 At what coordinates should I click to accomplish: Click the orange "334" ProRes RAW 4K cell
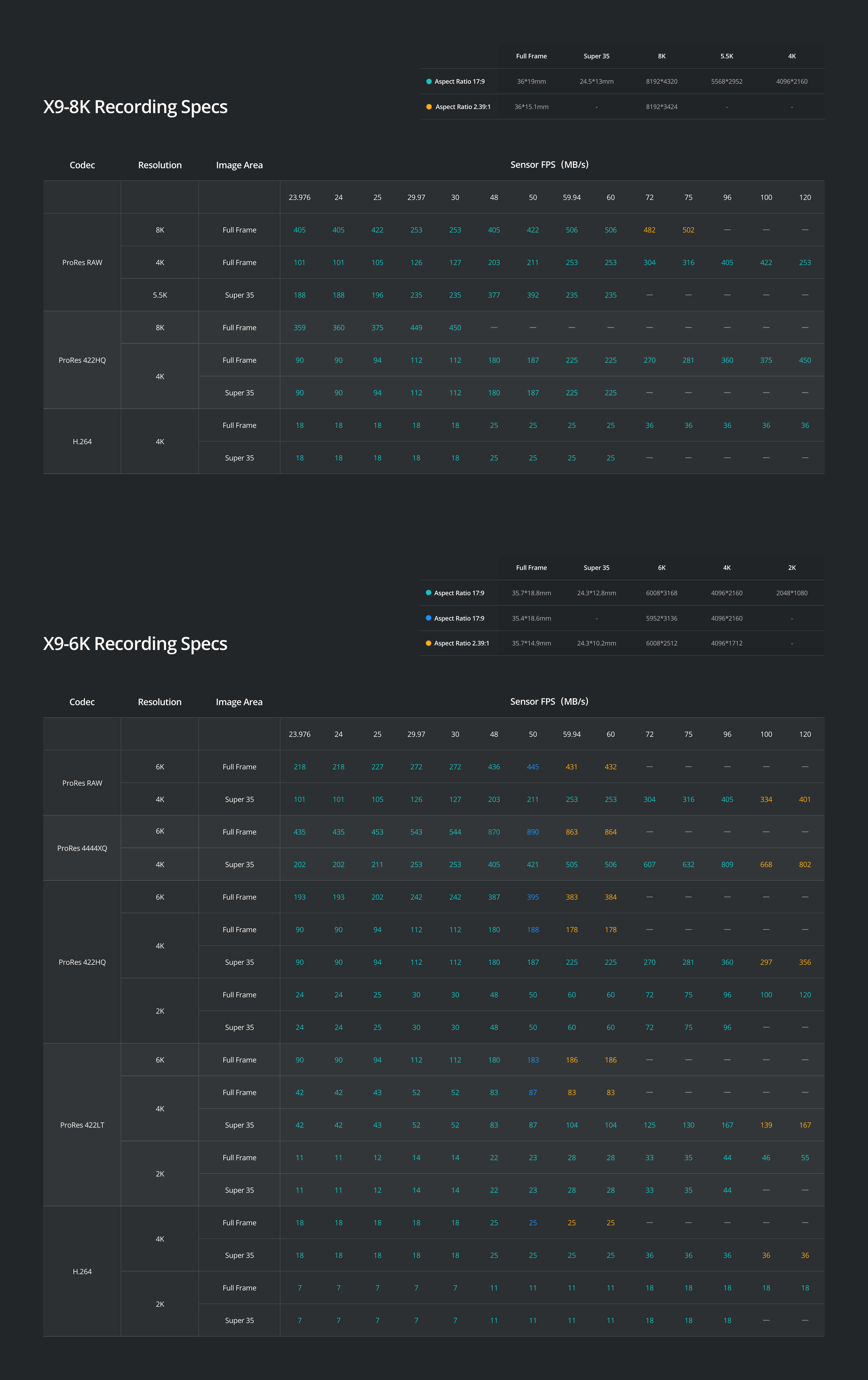coord(766,799)
